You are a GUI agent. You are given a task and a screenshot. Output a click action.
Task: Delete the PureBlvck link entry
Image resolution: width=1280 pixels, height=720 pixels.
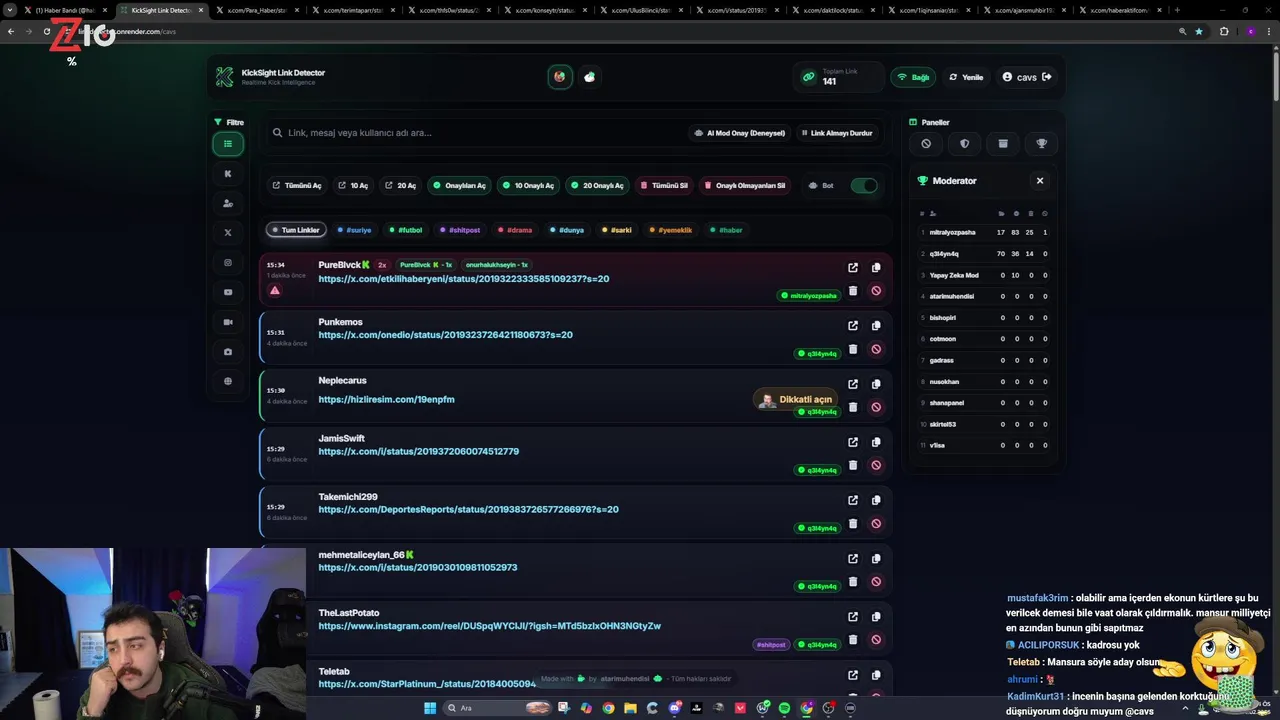(853, 291)
